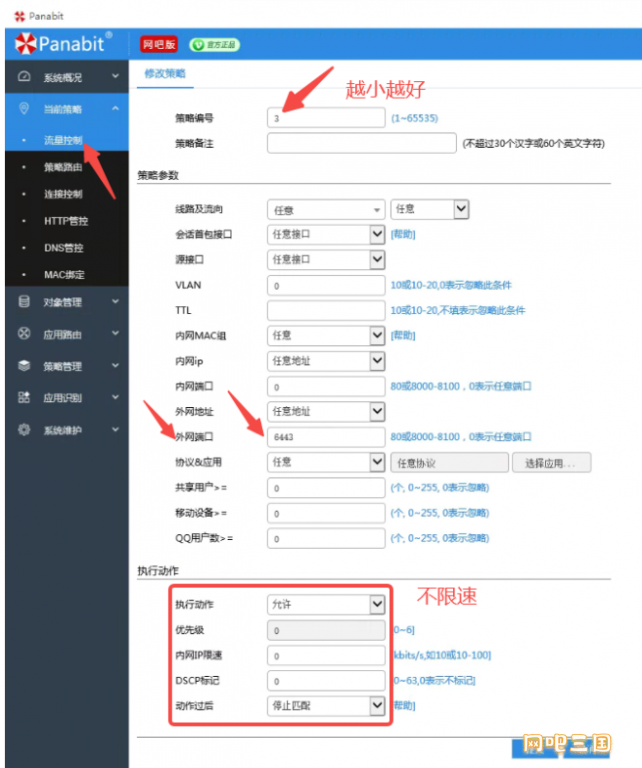Open the HTTP管控 sidebar item
Image resolution: width=642 pixels, height=768 pixels.
click(x=67, y=221)
